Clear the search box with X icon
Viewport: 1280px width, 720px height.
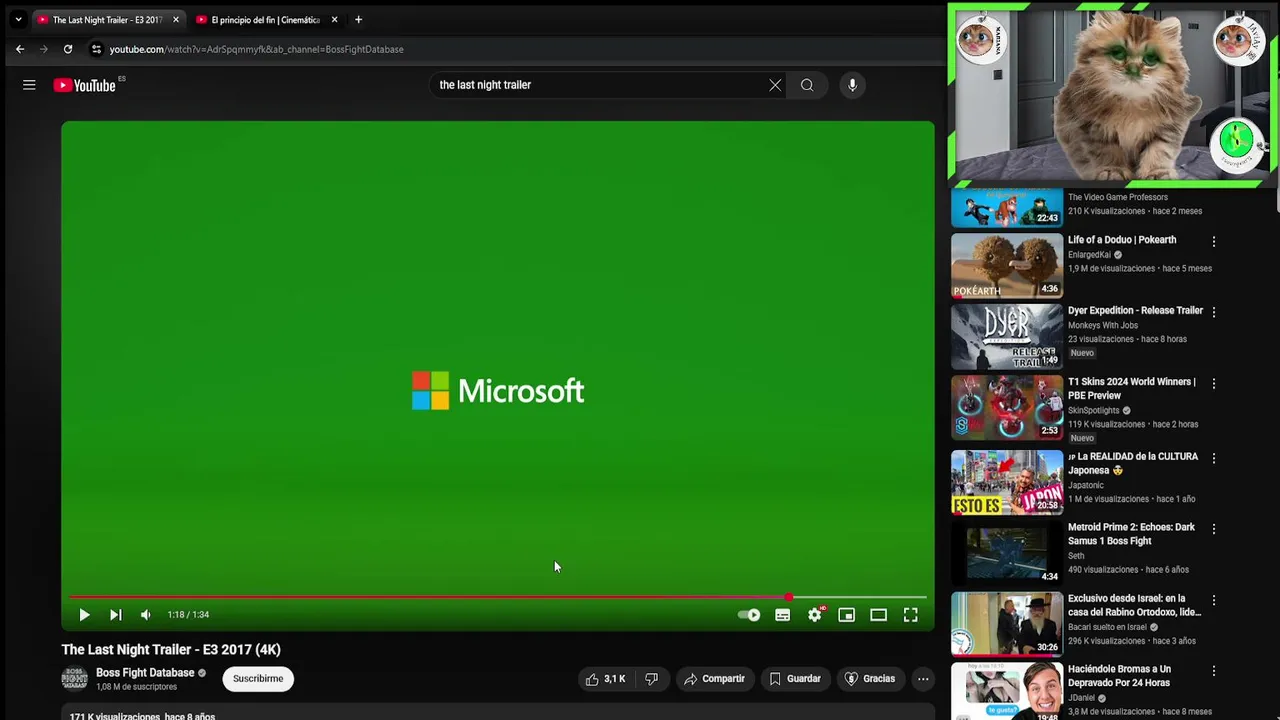[775, 85]
